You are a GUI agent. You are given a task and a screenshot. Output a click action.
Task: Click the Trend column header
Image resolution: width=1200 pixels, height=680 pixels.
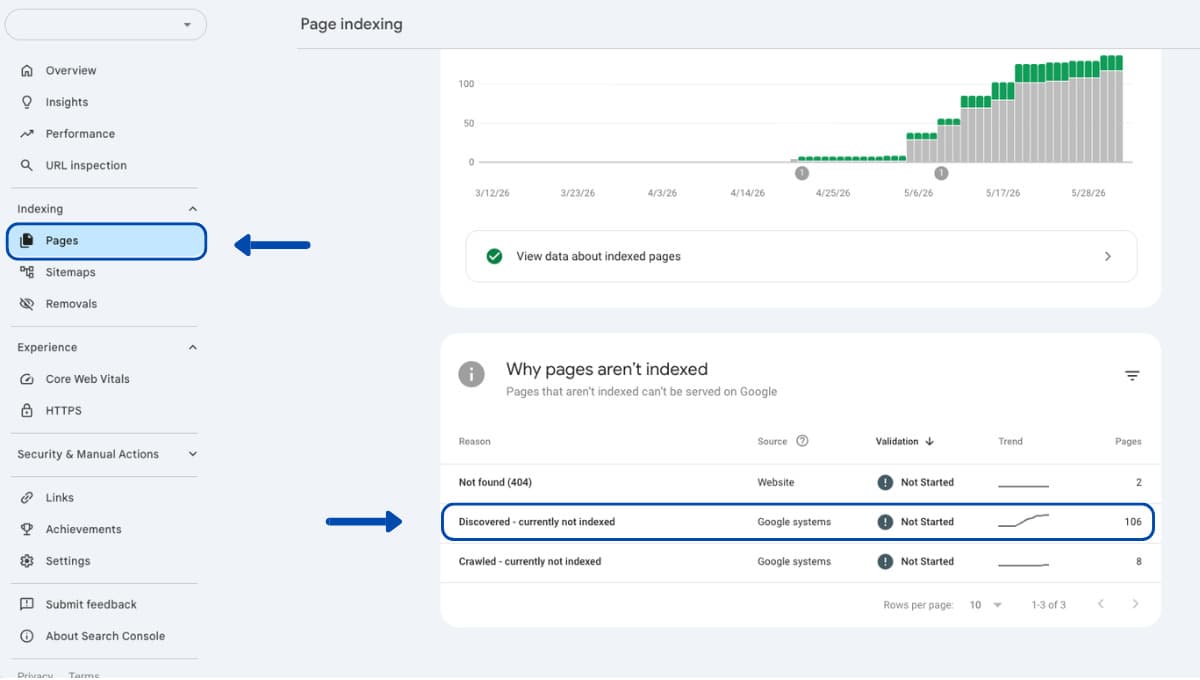1010,441
